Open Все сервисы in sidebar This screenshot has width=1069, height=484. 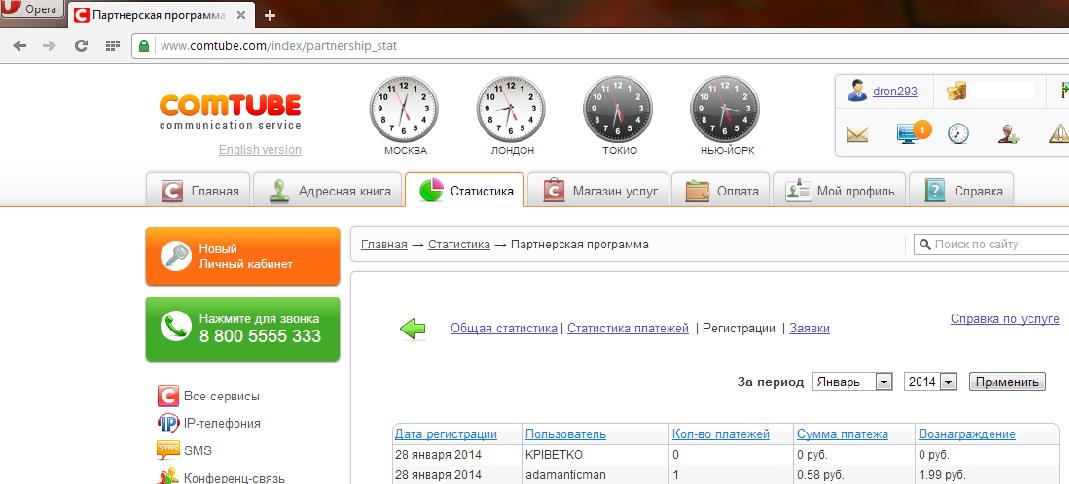(x=209, y=396)
